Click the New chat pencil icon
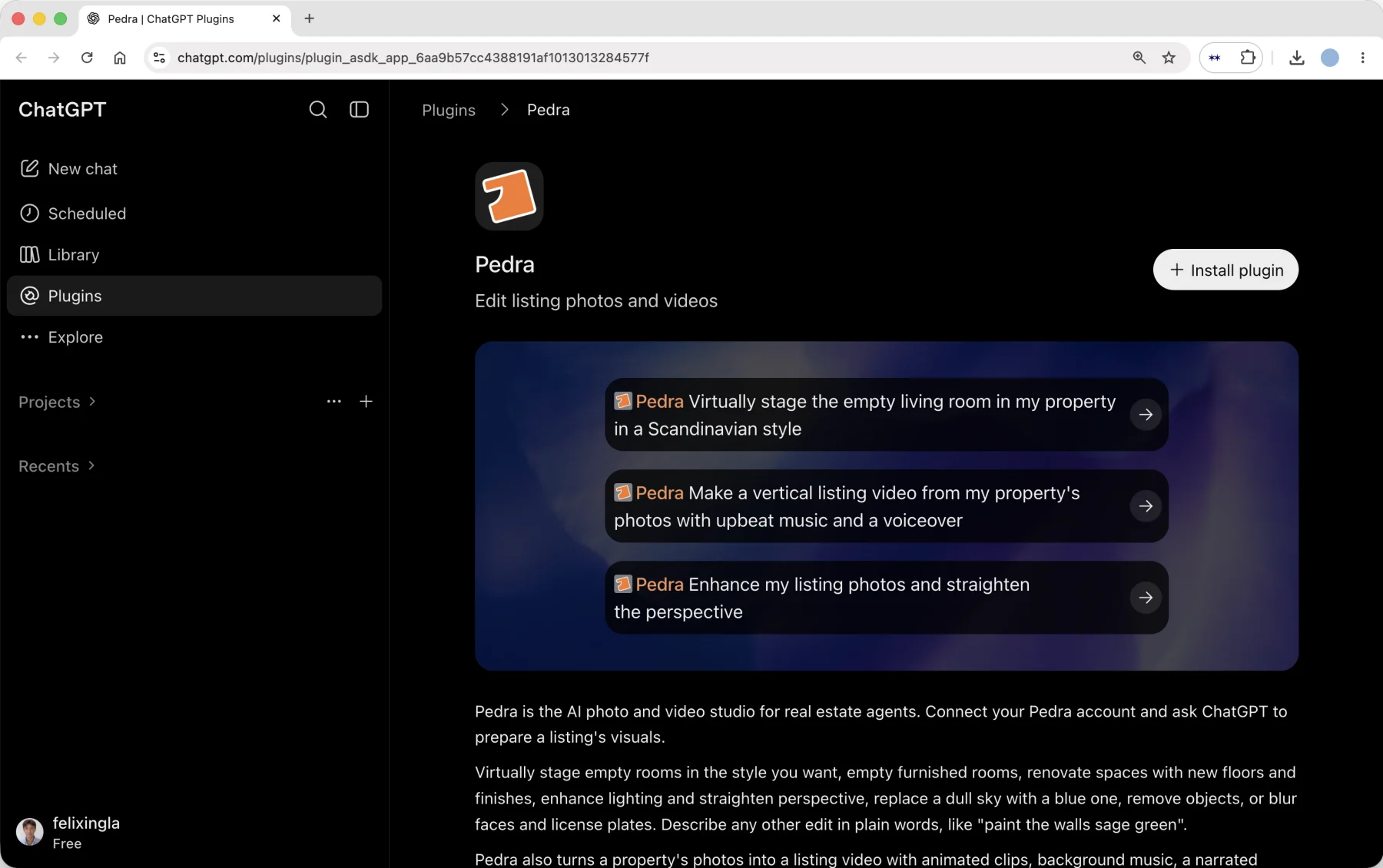 tap(29, 168)
